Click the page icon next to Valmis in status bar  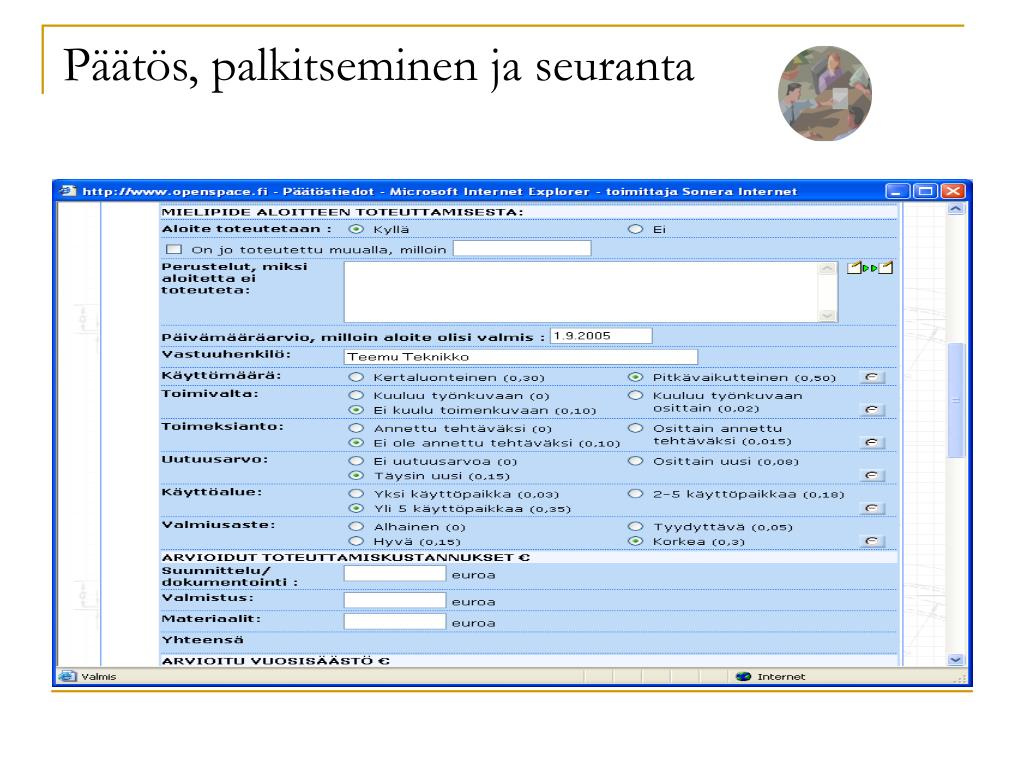(x=67, y=676)
